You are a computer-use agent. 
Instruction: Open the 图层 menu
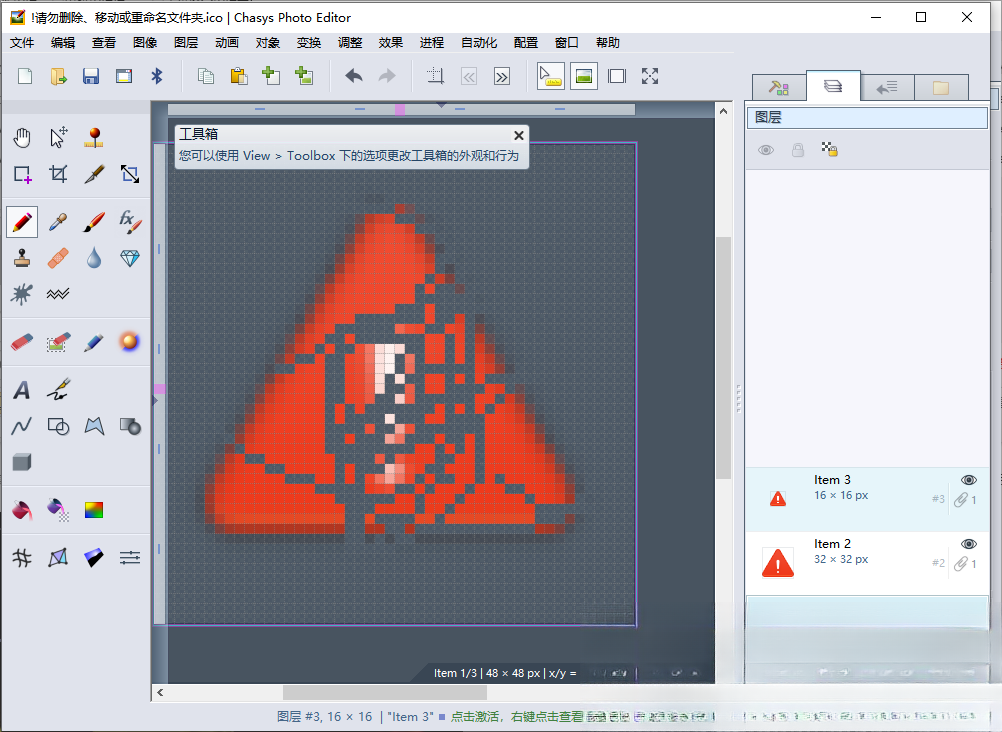click(x=186, y=43)
